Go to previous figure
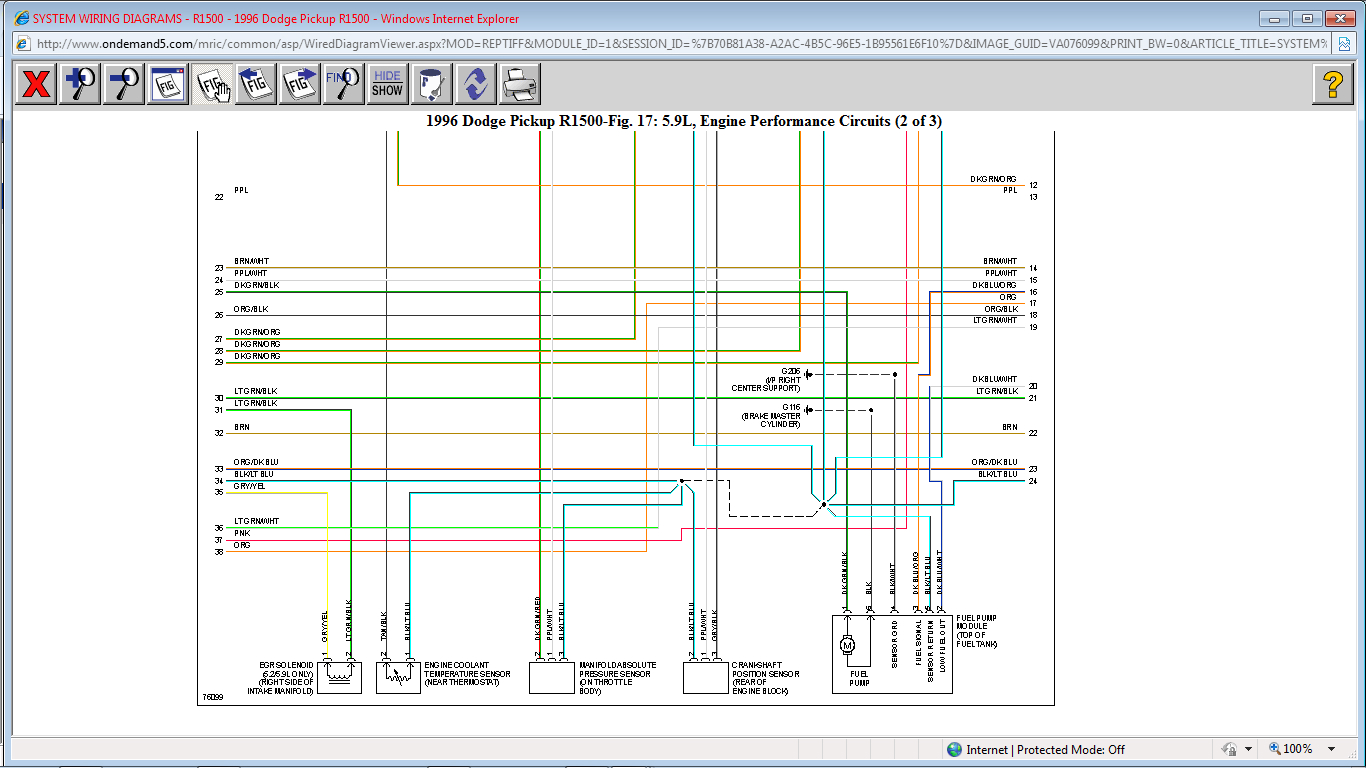 pyautogui.click(x=256, y=84)
